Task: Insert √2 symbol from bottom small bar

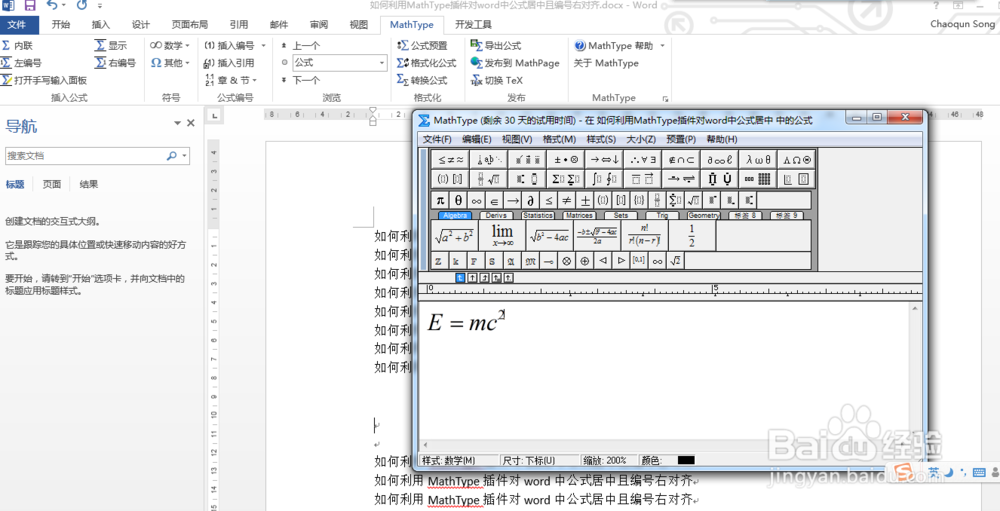Action: click(x=676, y=260)
